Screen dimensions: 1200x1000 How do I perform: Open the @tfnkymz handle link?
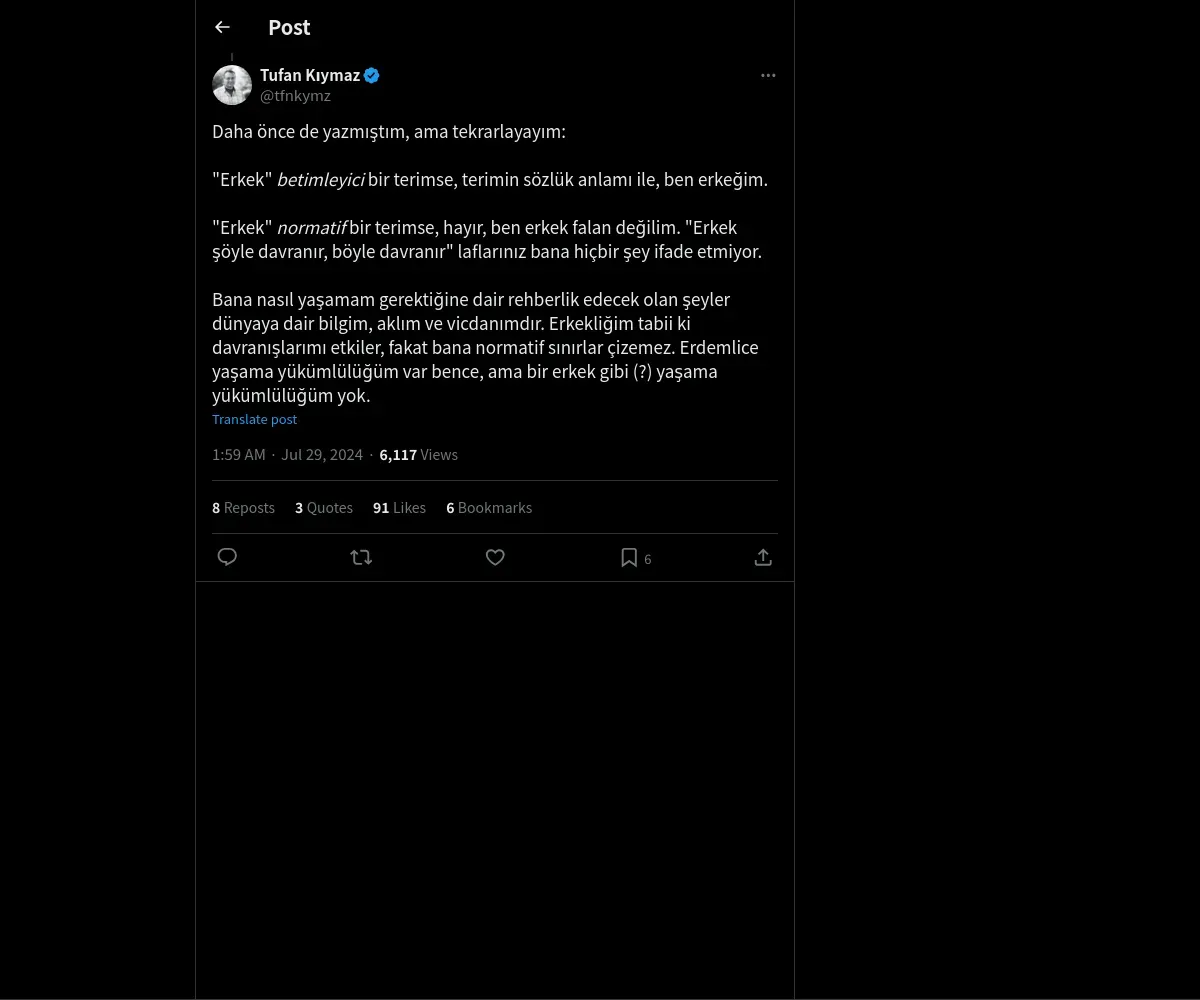coord(295,96)
